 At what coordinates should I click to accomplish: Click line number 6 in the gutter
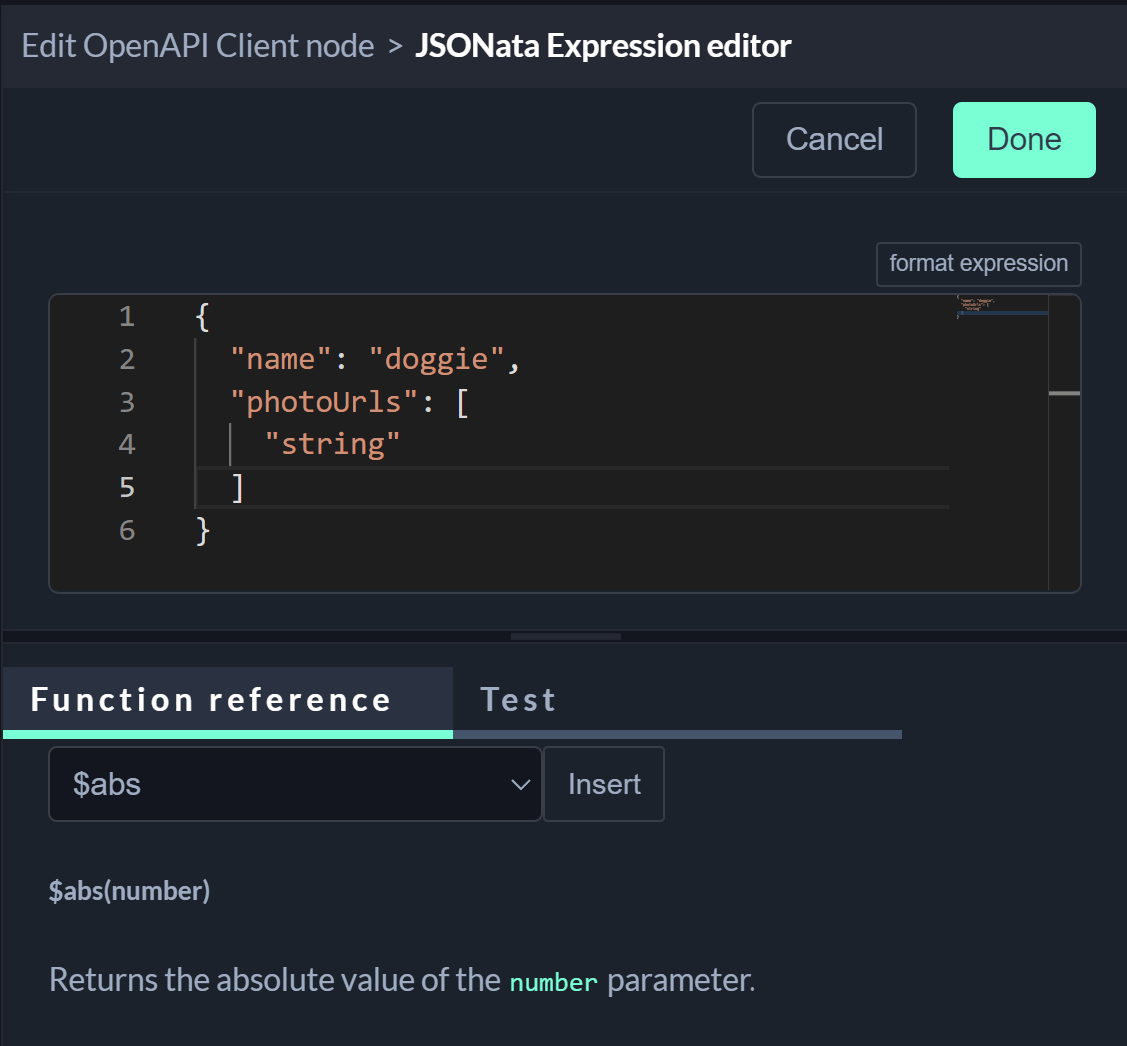pos(126,530)
